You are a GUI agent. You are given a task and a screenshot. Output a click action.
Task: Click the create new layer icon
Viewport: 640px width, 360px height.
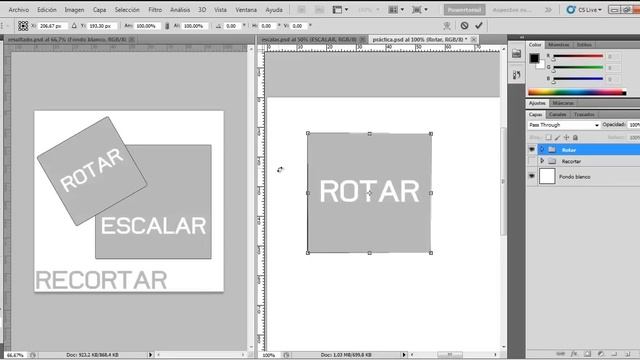tap(628, 354)
